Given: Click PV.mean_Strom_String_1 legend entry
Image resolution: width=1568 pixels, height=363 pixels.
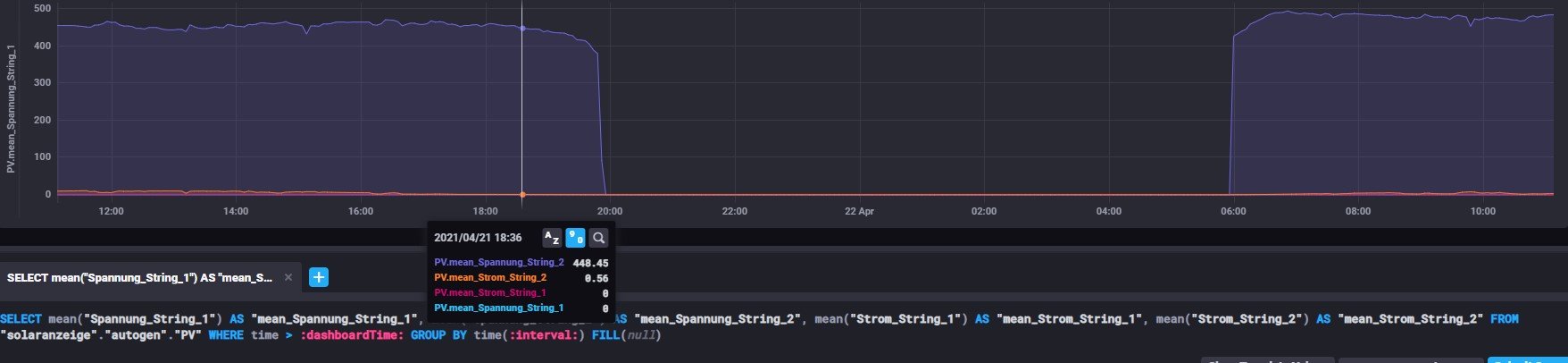Looking at the screenshot, I should coord(490,293).
